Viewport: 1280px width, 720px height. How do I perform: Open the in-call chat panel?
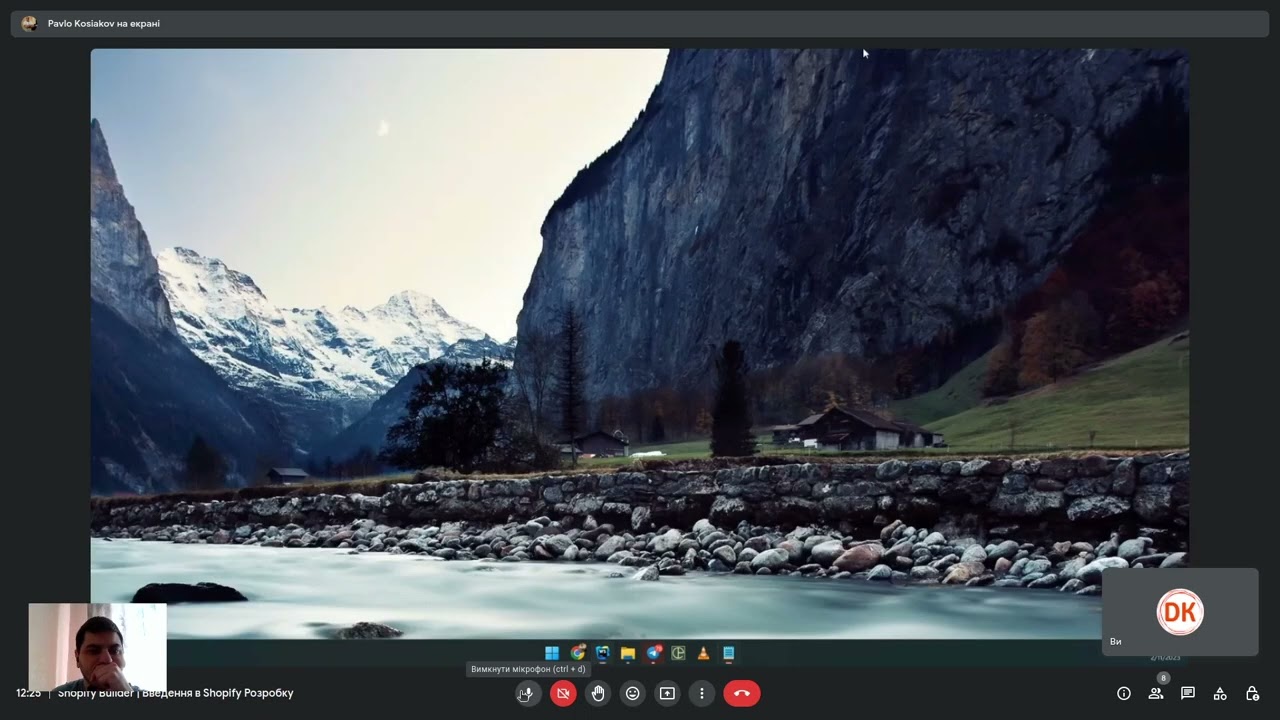click(1188, 693)
